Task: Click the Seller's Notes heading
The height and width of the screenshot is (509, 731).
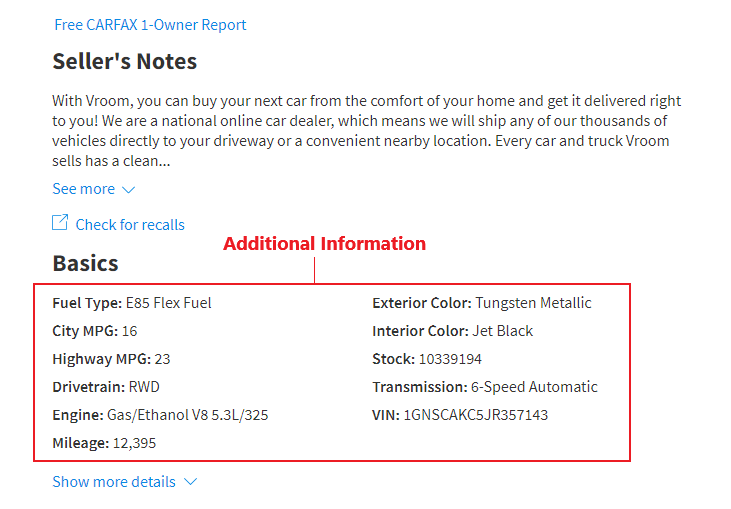Action: (124, 62)
